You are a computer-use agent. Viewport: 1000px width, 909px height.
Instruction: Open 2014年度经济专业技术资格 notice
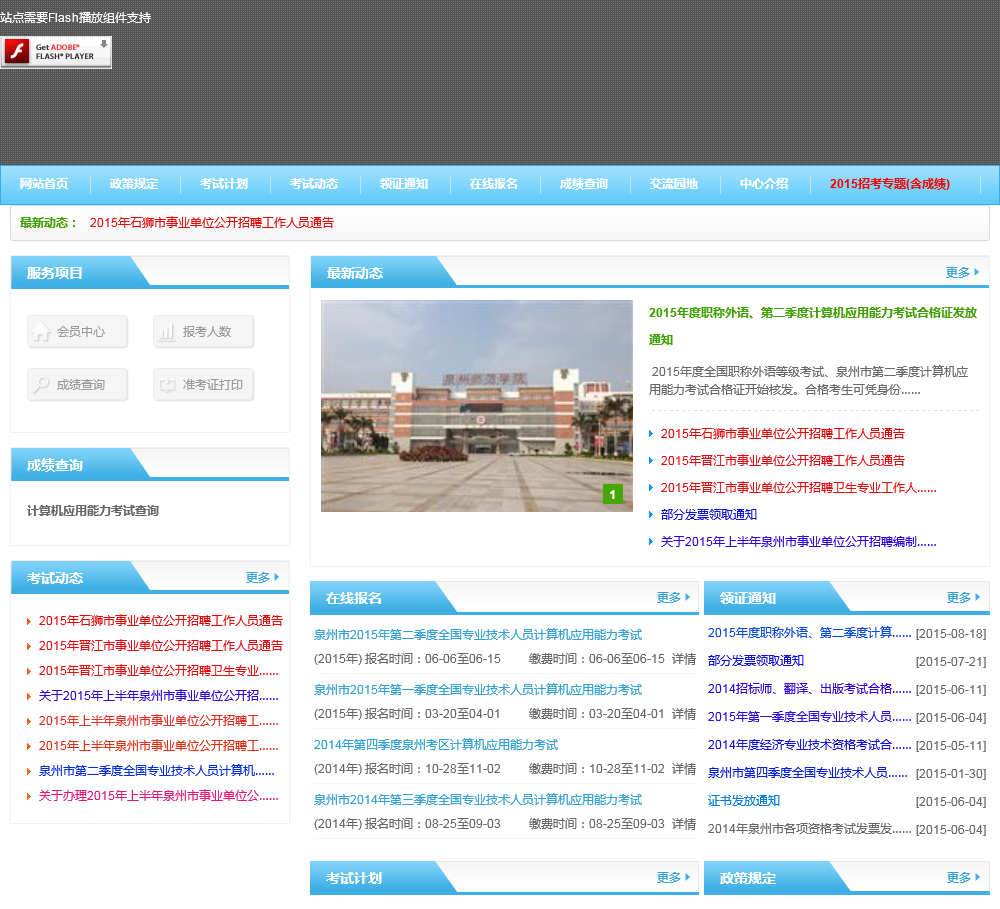[809, 745]
